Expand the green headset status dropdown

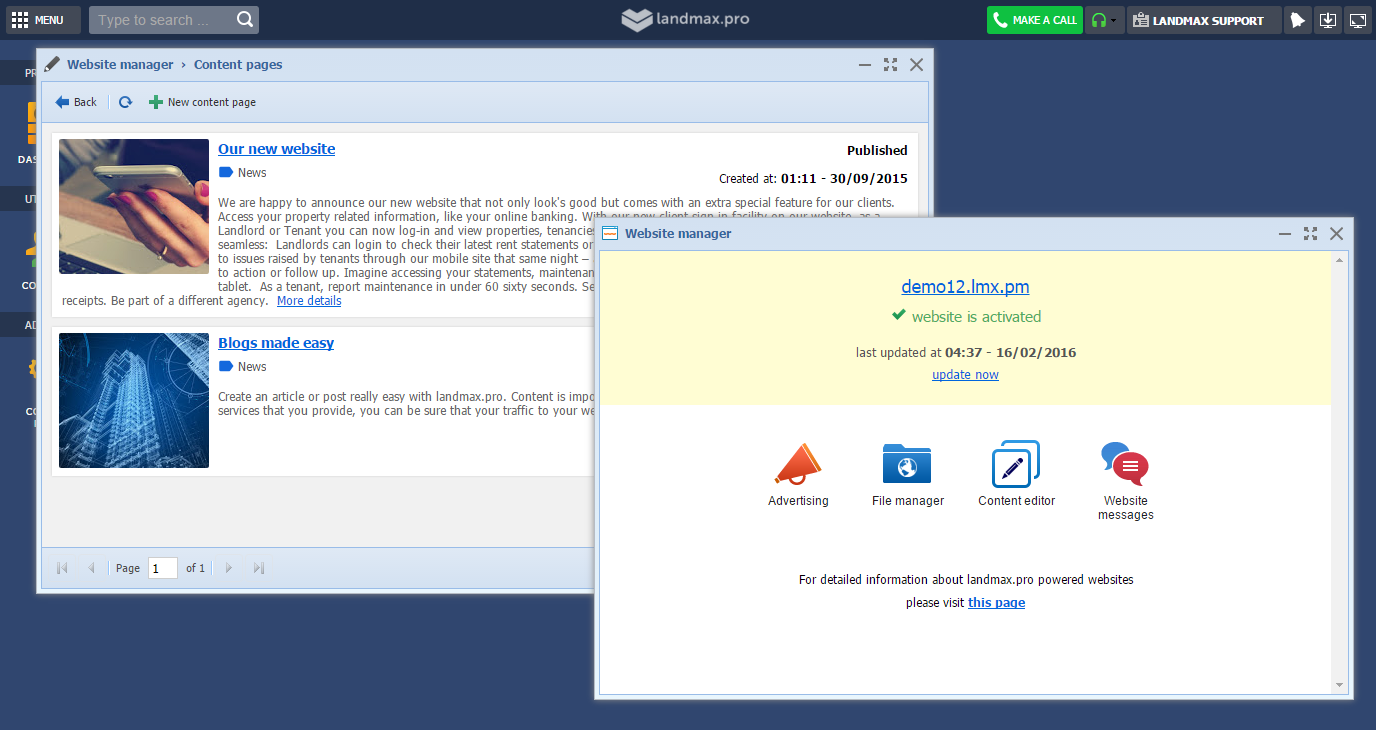(x=1104, y=20)
